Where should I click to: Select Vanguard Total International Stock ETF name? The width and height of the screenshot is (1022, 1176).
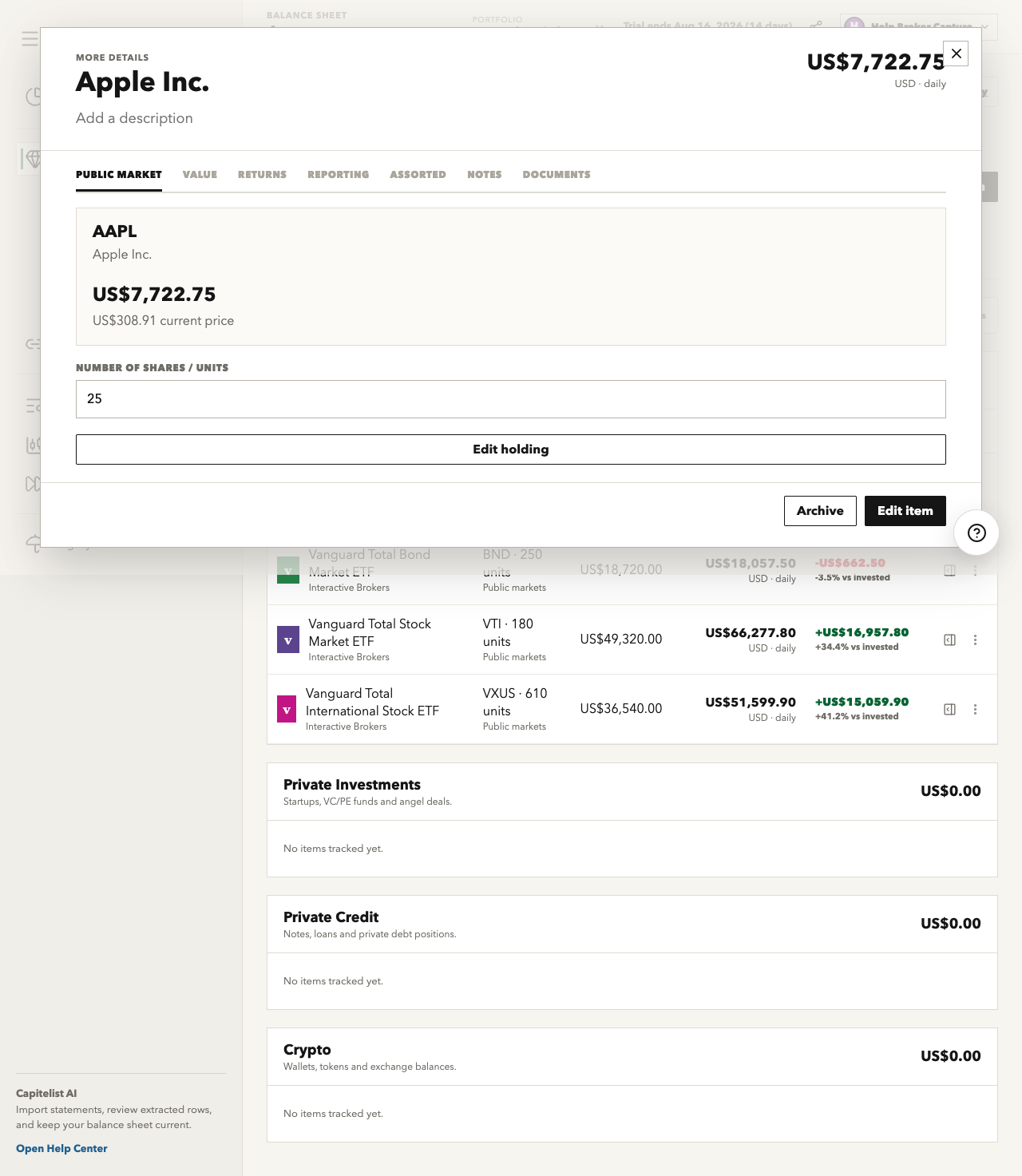(372, 702)
